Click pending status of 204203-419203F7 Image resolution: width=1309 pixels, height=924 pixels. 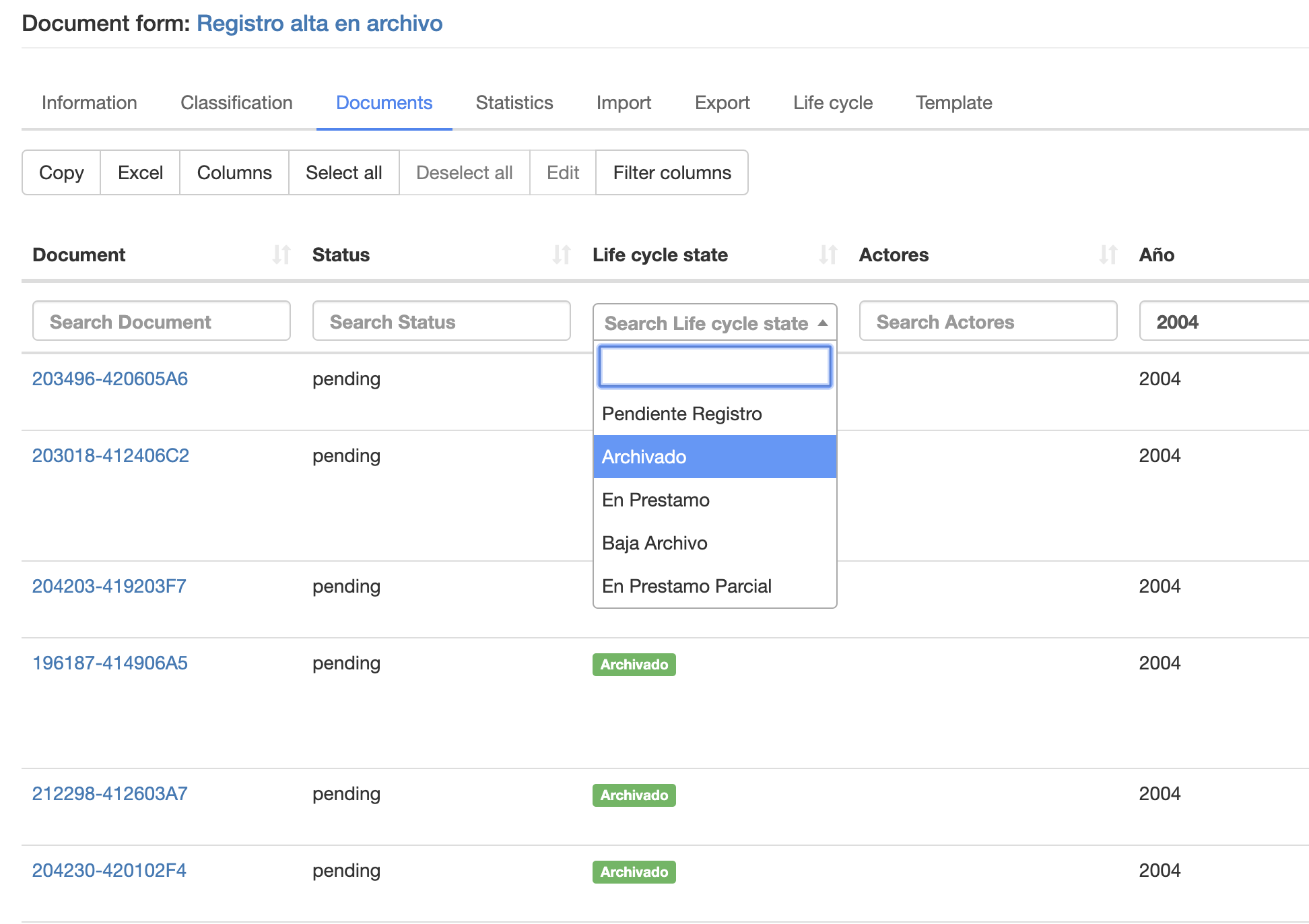pos(346,587)
